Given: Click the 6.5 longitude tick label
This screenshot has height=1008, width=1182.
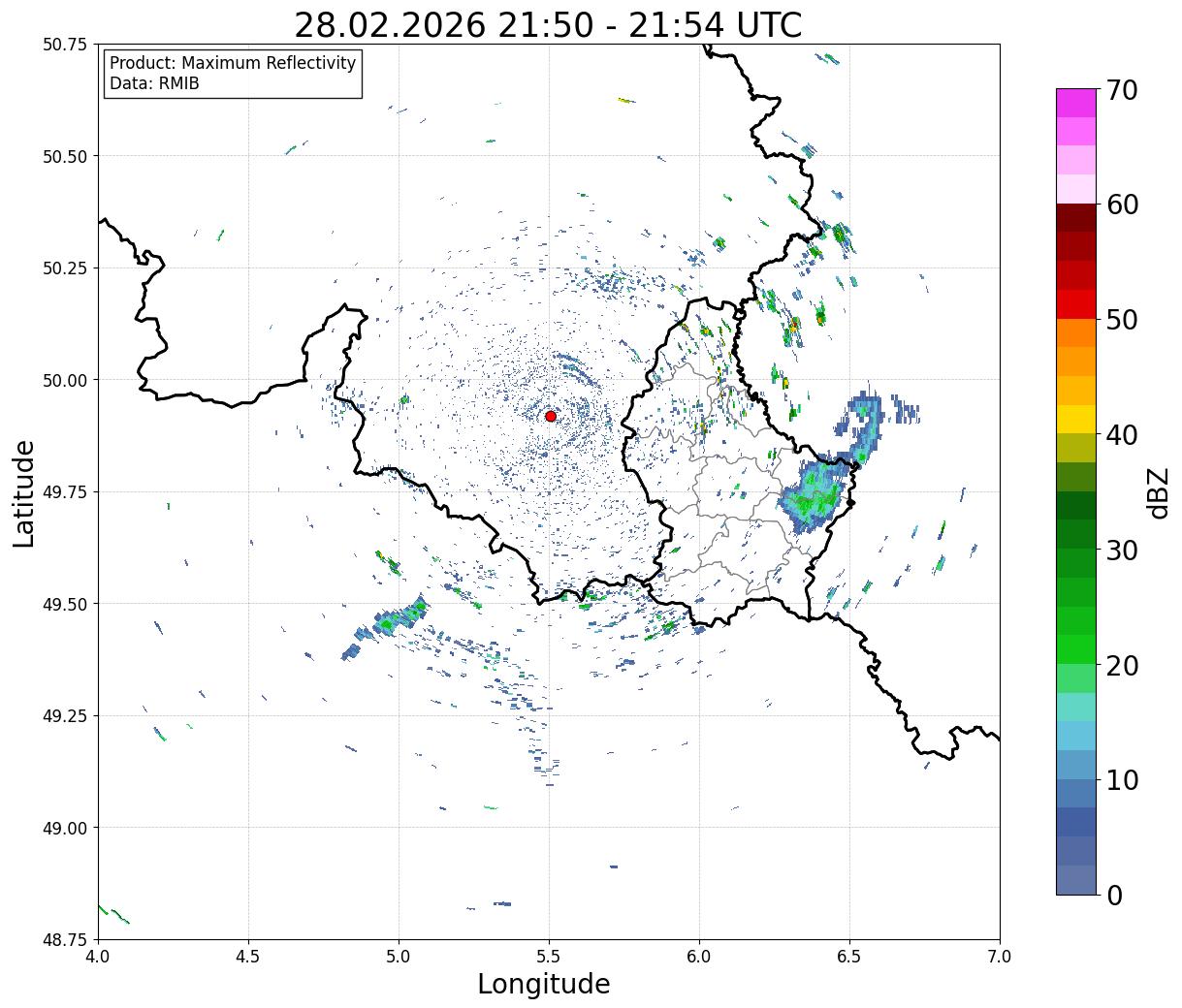Looking at the screenshot, I should [x=849, y=956].
